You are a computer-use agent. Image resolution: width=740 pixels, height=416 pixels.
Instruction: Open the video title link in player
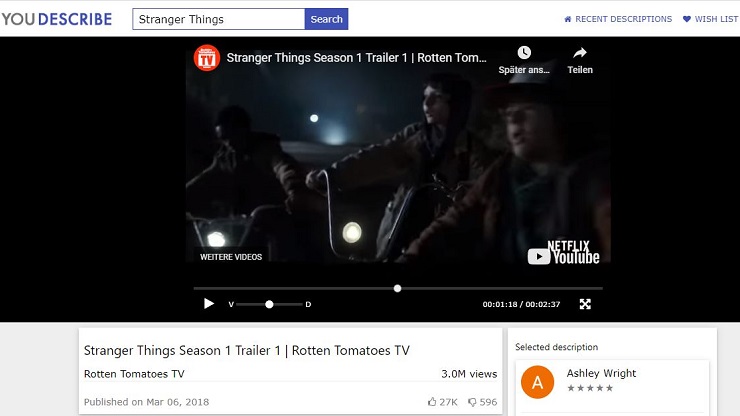[x=356, y=58]
